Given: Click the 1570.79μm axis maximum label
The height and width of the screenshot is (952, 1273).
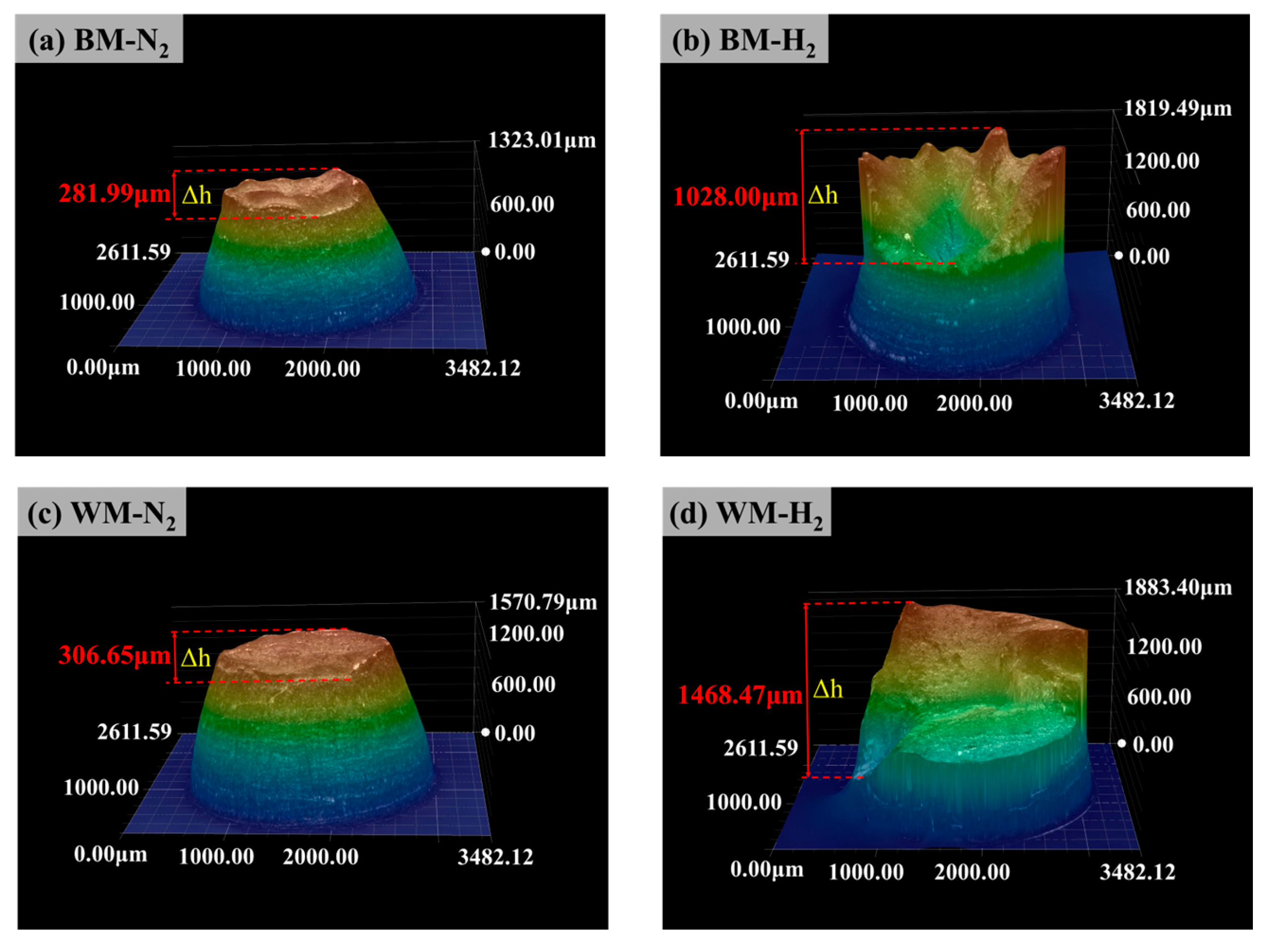Looking at the screenshot, I should tap(543, 602).
